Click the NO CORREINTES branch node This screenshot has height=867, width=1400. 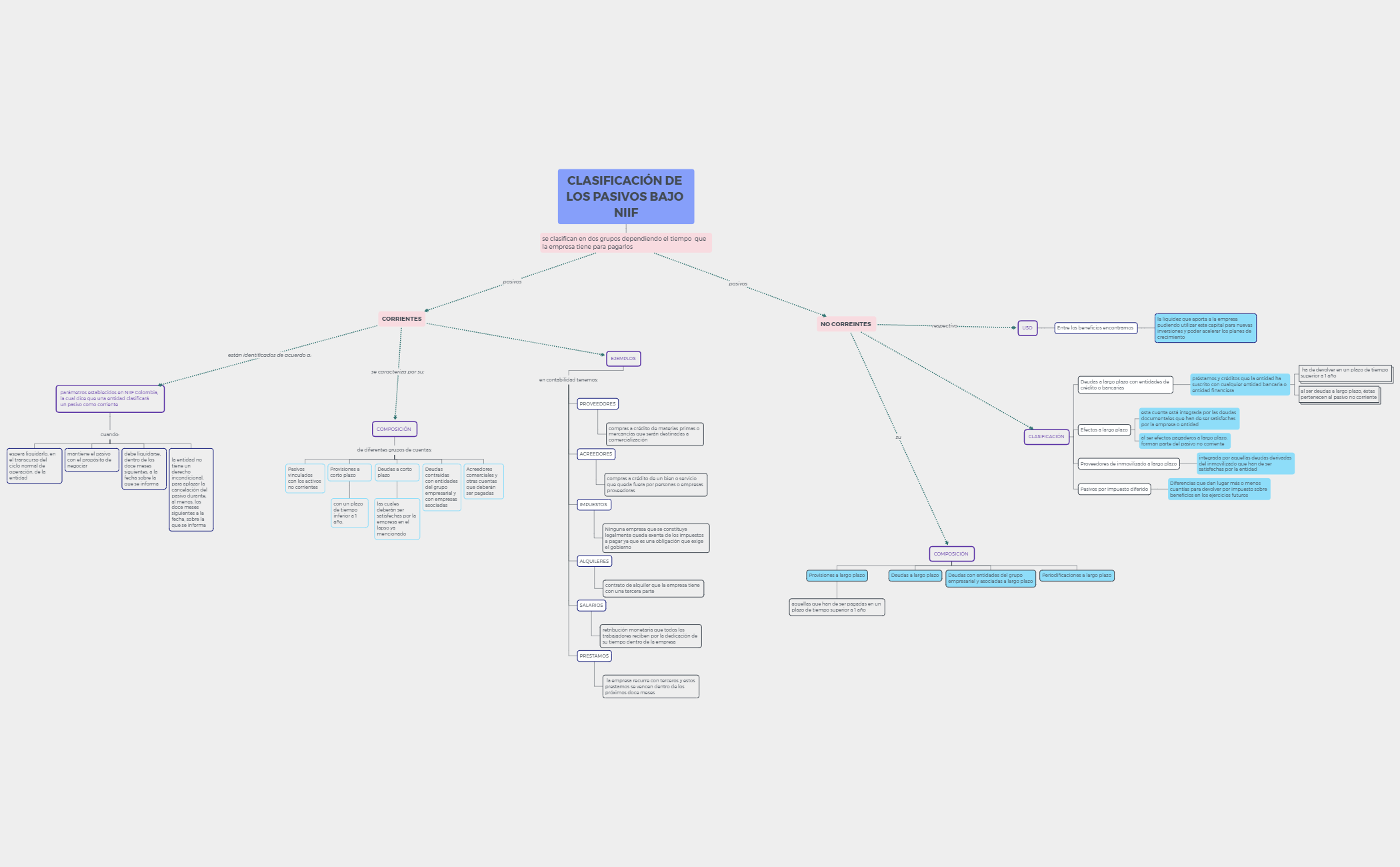(848, 323)
